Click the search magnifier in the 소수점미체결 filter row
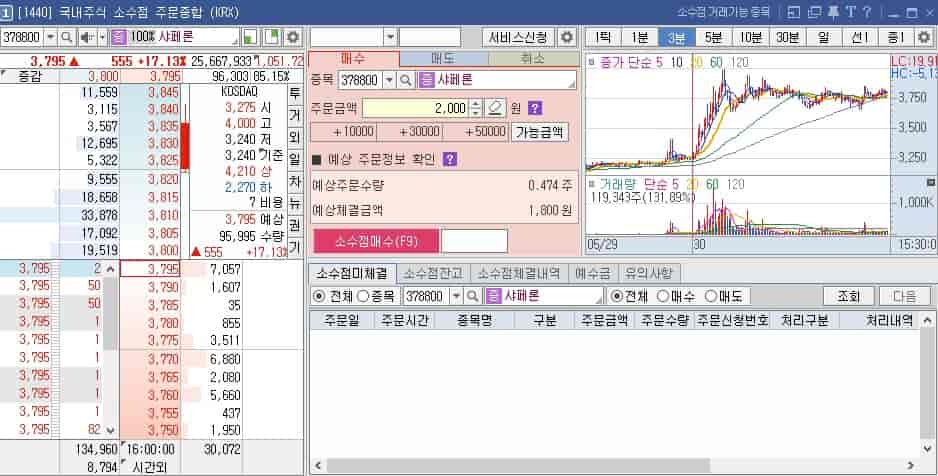The height and width of the screenshot is (476, 938). coord(473,296)
